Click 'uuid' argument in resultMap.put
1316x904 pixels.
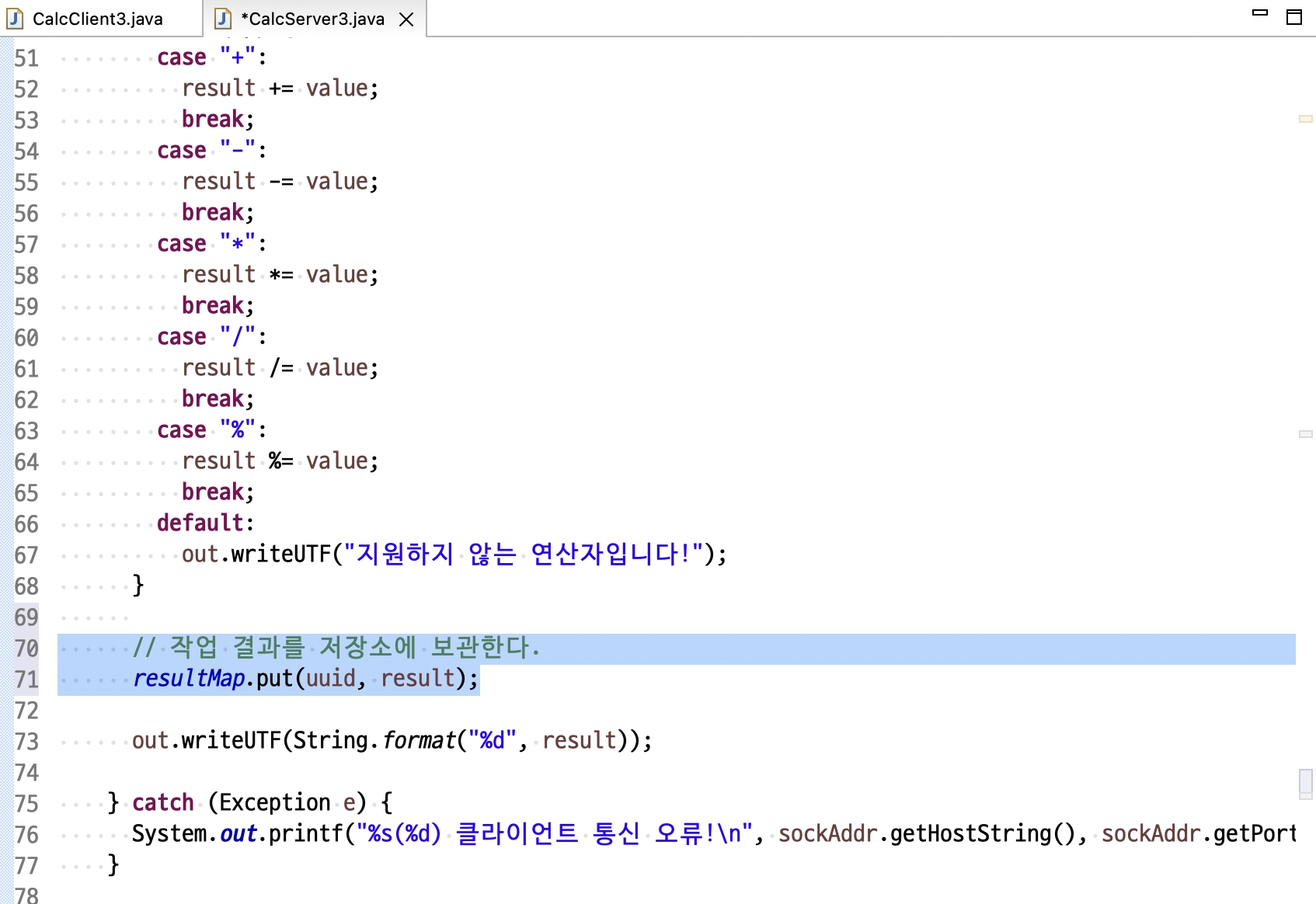[x=331, y=679]
